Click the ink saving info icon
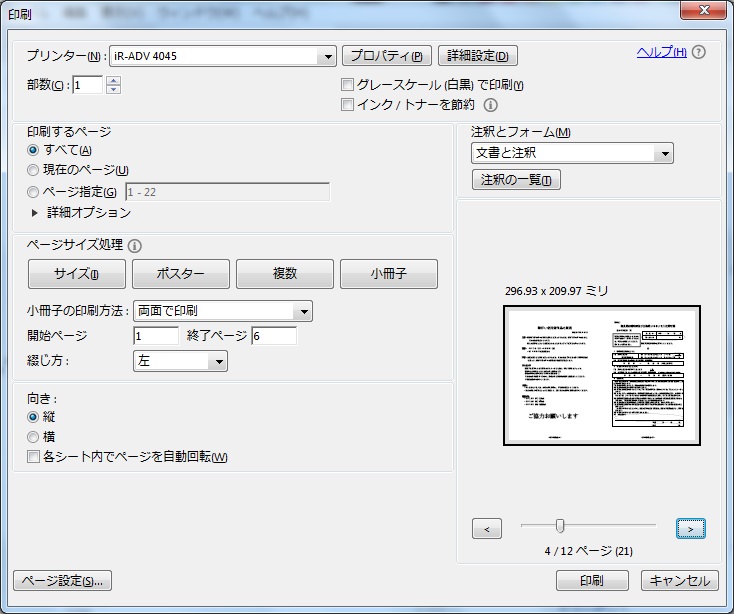 click(491, 105)
